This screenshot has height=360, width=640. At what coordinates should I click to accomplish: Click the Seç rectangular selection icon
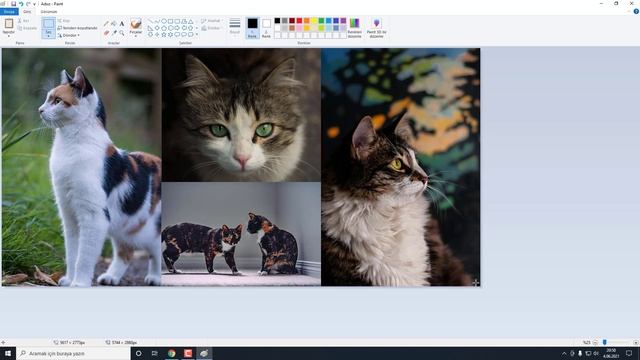point(49,24)
